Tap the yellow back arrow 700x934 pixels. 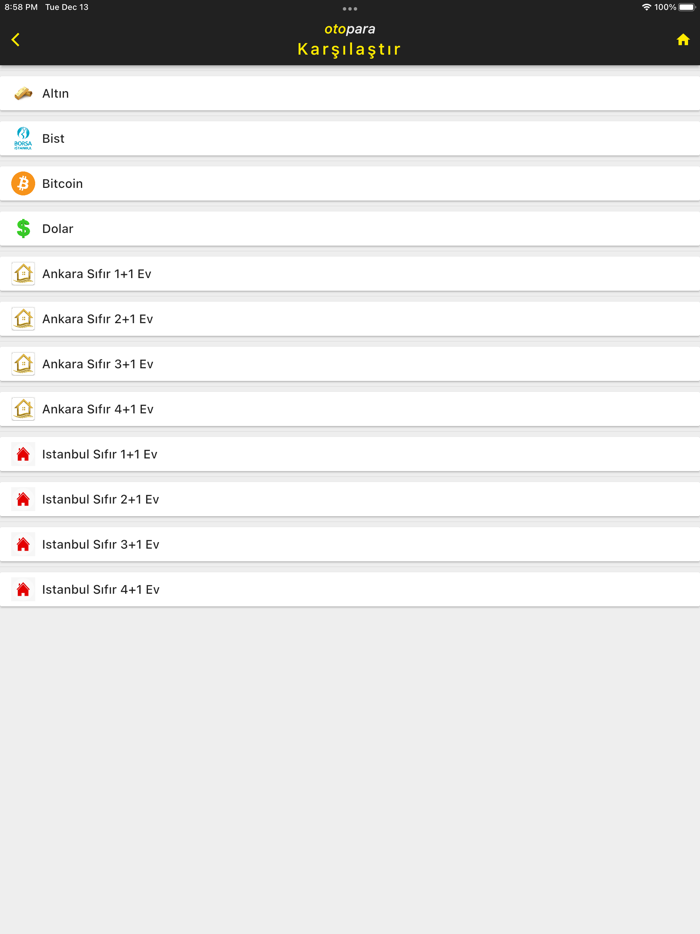tap(16, 39)
